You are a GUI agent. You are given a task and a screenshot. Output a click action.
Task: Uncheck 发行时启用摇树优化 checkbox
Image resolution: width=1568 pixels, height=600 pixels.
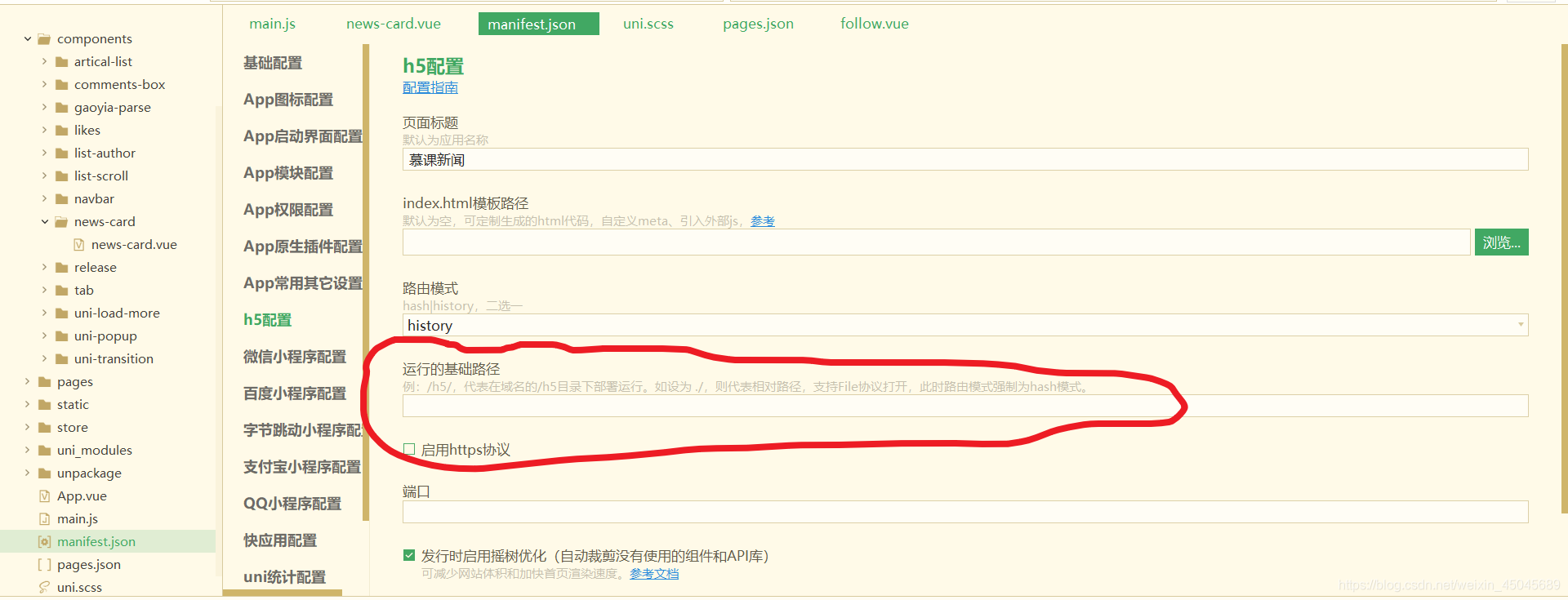(409, 556)
